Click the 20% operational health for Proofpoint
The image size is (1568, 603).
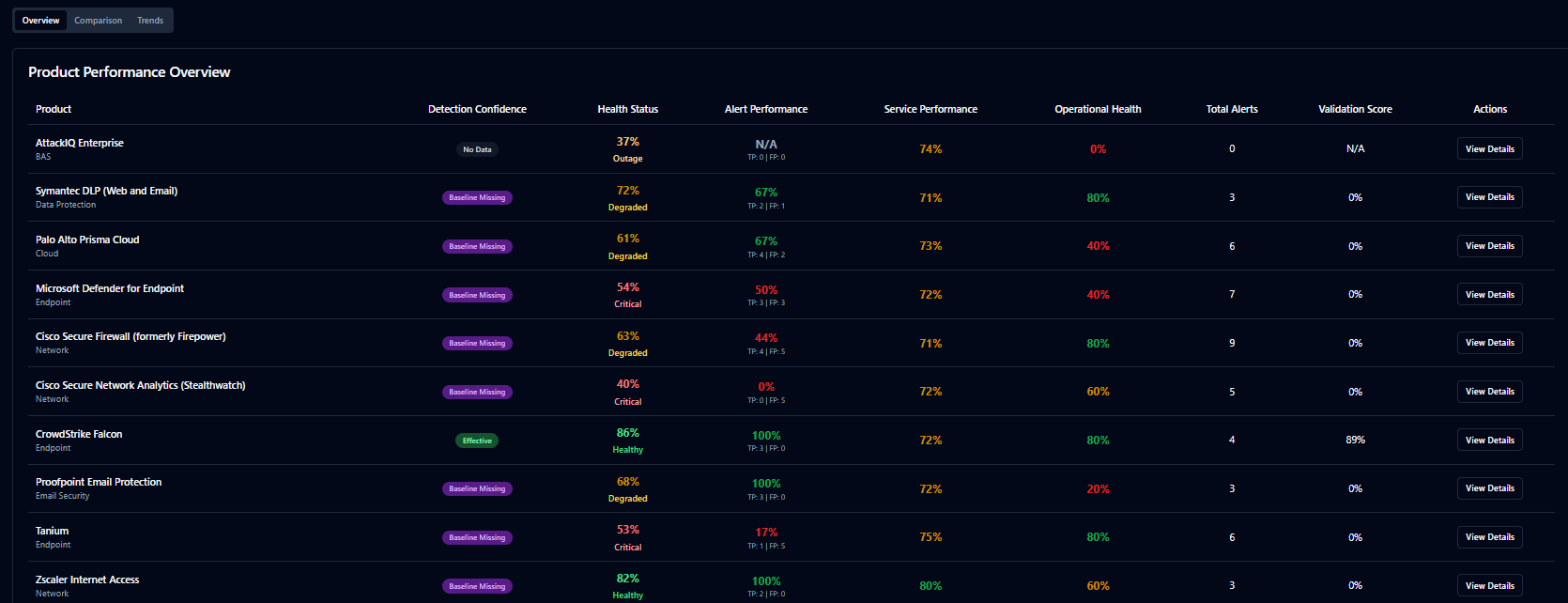tap(1098, 489)
